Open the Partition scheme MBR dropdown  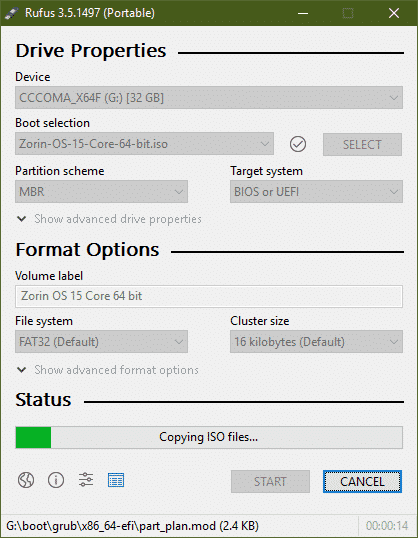[x=101, y=191]
